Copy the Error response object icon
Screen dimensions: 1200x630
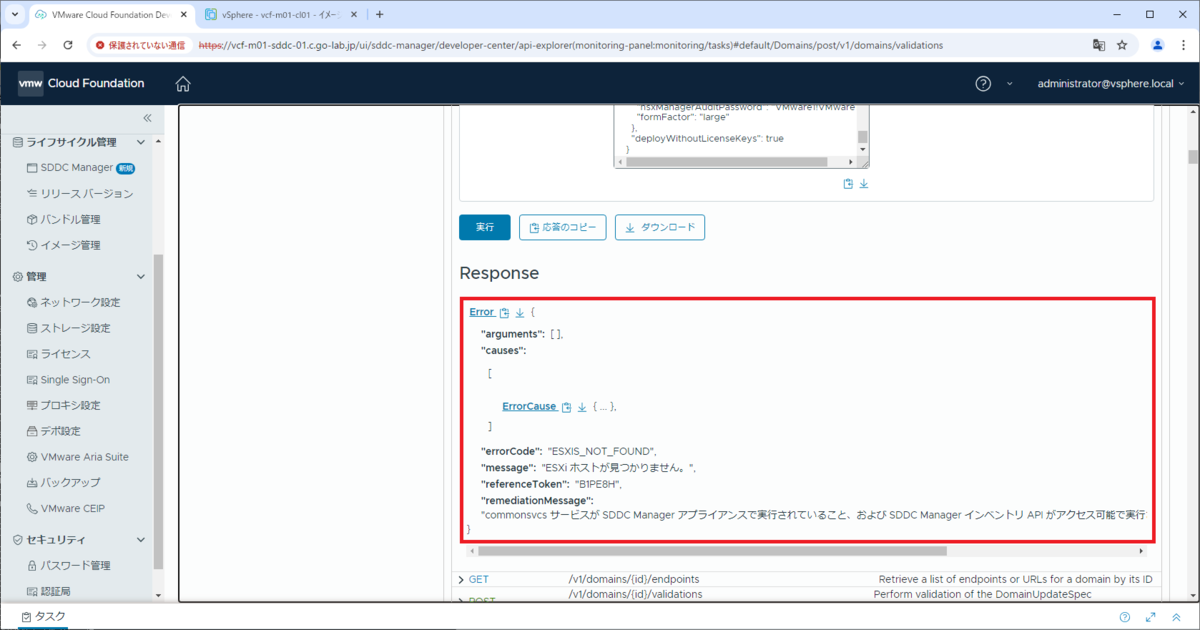pyautogui.click(x=504, y=313)
